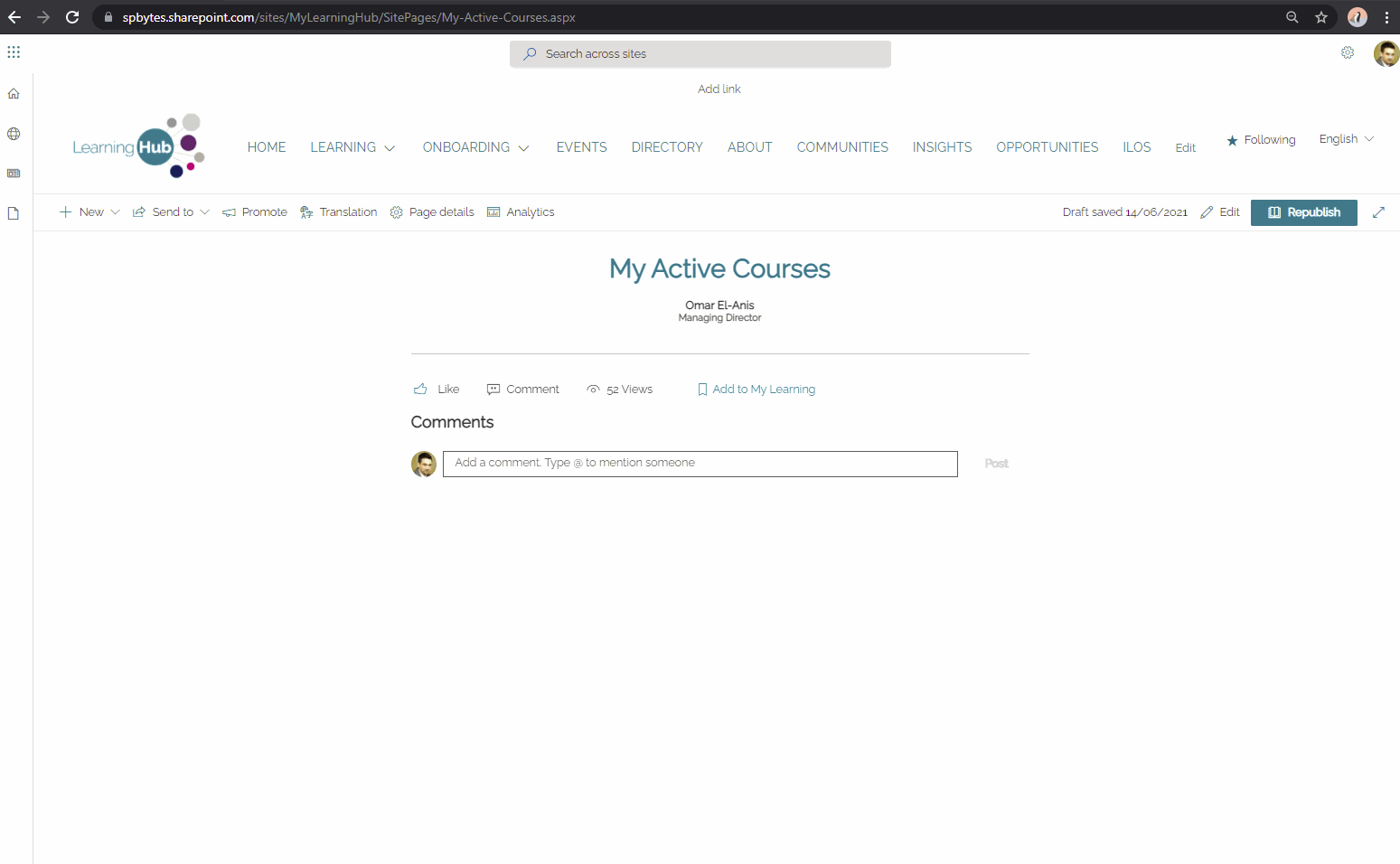This screenshot has height=864, width=1400.
Task: Click the commenter avatar next to comment box
Action: point(424,464)
